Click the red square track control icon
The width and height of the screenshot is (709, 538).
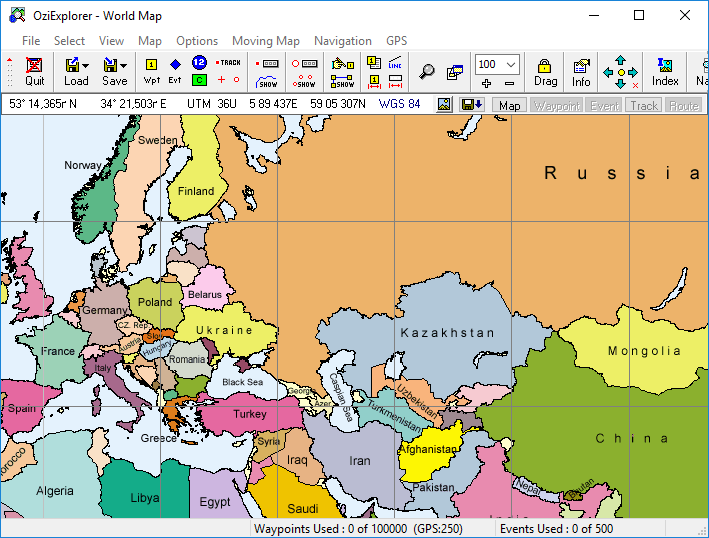(267, 64)
